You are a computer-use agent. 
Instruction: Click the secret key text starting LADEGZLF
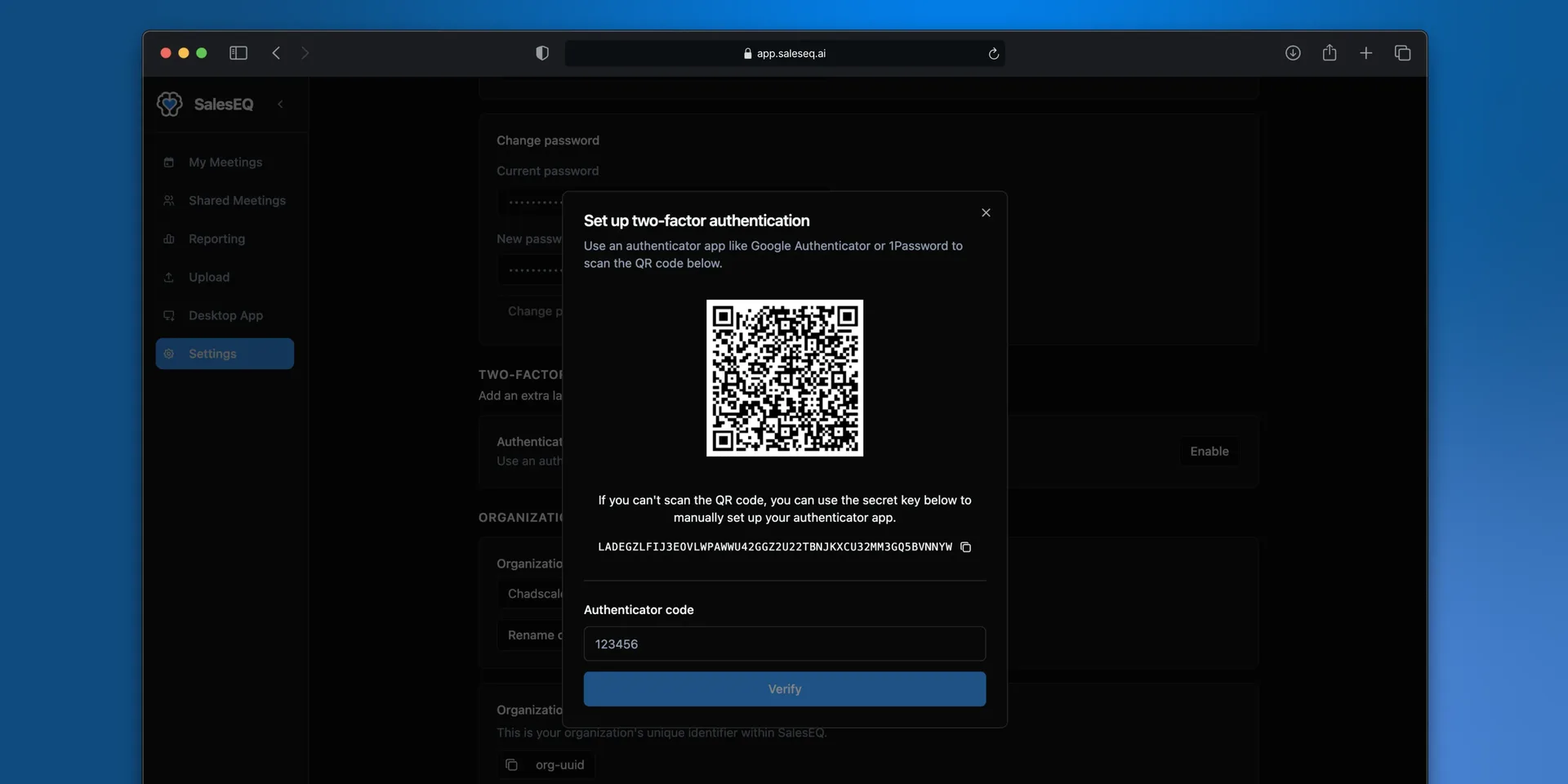tap(775, 547)
